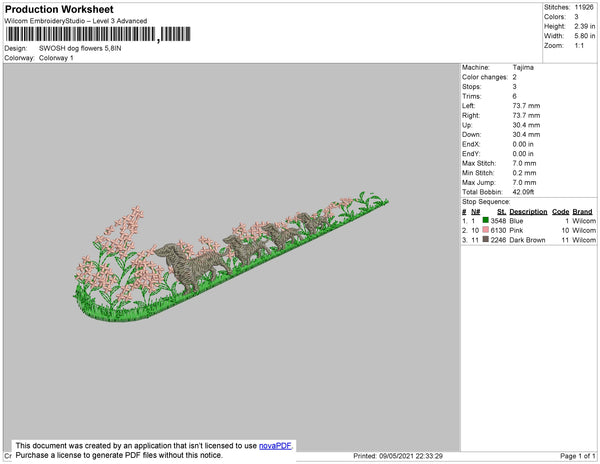Screen dimensions: 600x464
Task: Click the barcode under the Wilcom title
Action: [x=98, y=34]
